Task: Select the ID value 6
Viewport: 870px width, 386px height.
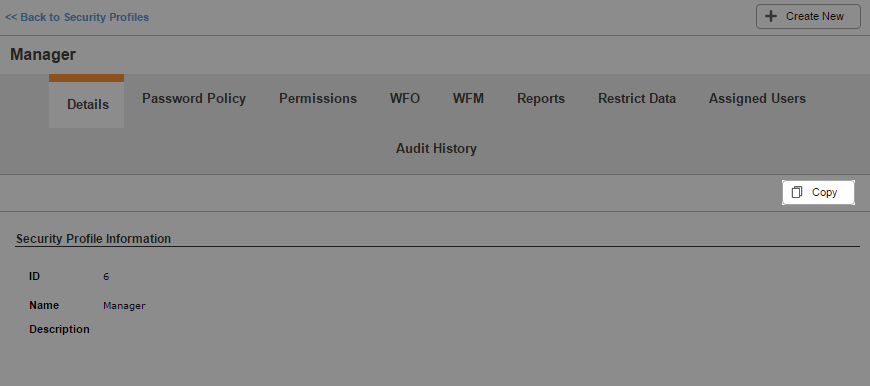Action: tap(106, 276)
